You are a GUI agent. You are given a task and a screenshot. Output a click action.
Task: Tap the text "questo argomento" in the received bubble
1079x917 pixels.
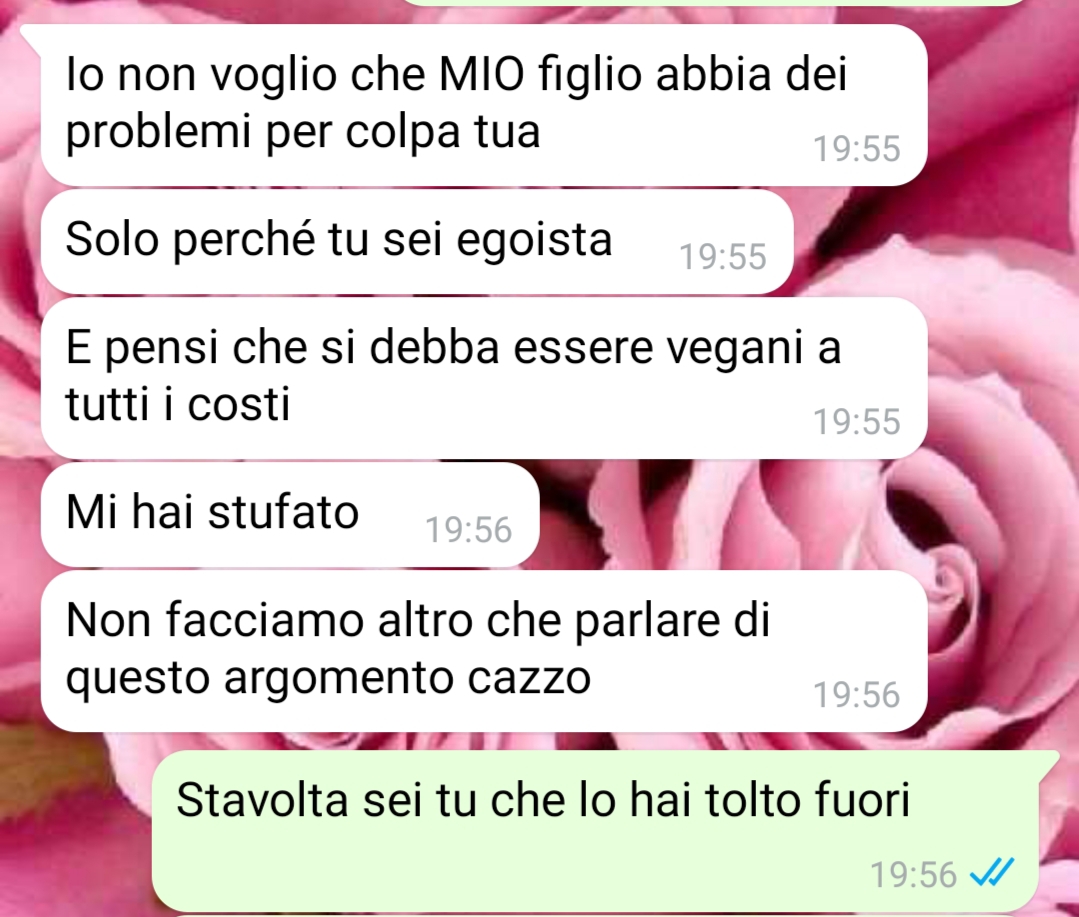tap(264, 679)
